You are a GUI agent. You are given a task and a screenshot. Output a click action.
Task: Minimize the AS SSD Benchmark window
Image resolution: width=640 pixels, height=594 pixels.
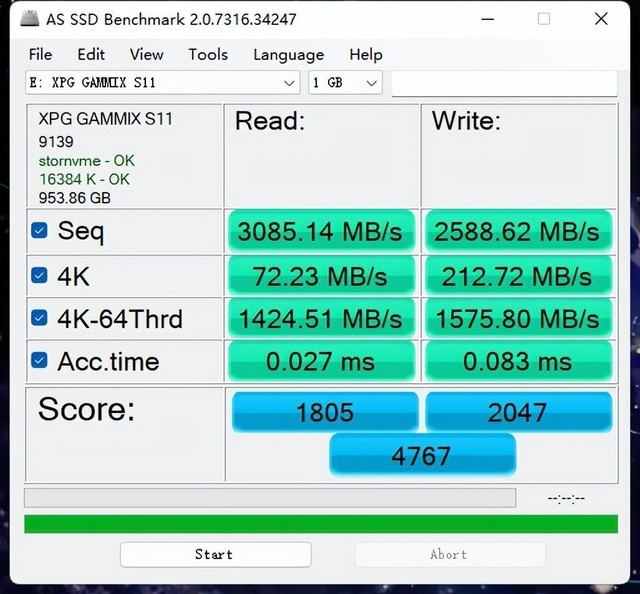[x=488, y=19]
